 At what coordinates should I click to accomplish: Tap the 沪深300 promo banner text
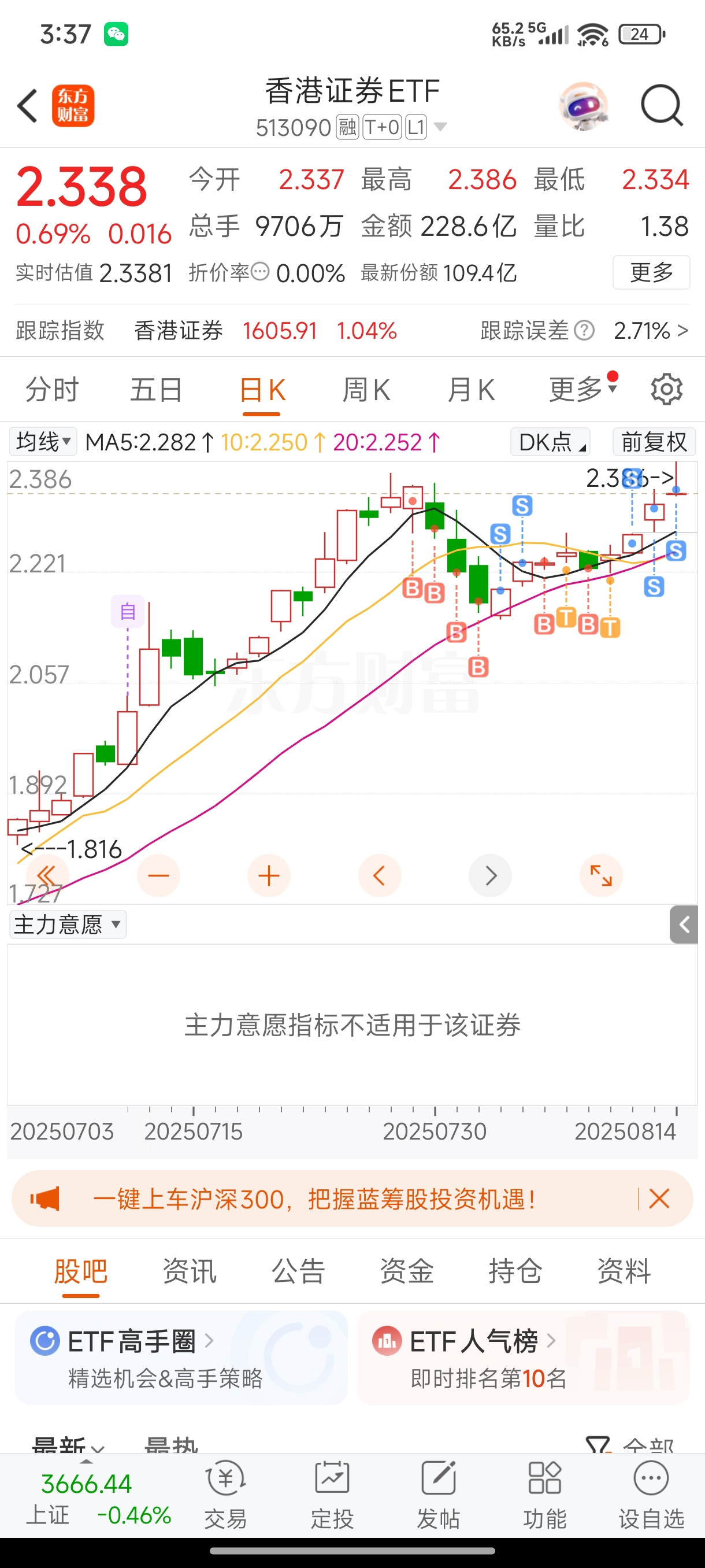(314, 1199)
